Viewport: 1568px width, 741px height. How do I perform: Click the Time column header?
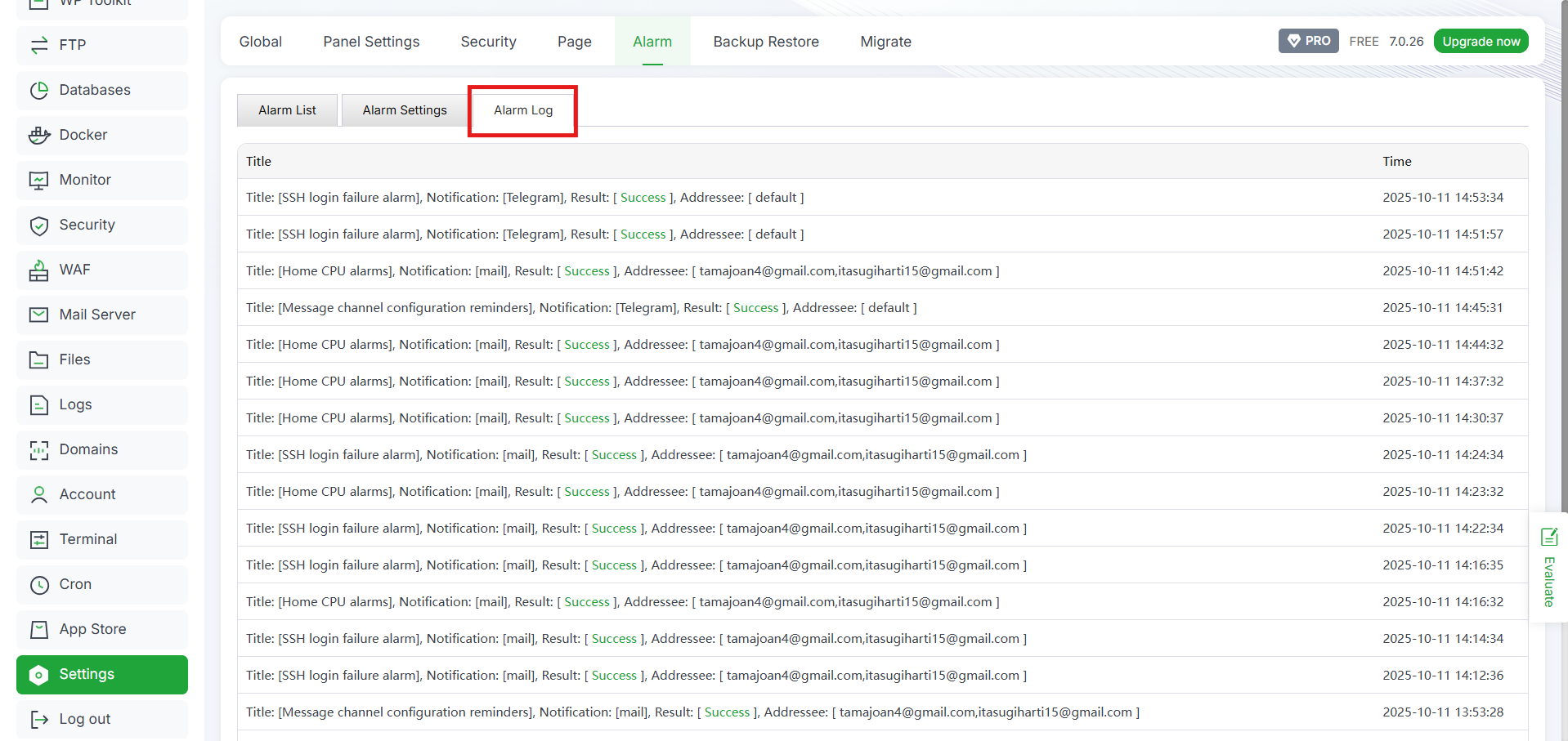coord(1397,162)
